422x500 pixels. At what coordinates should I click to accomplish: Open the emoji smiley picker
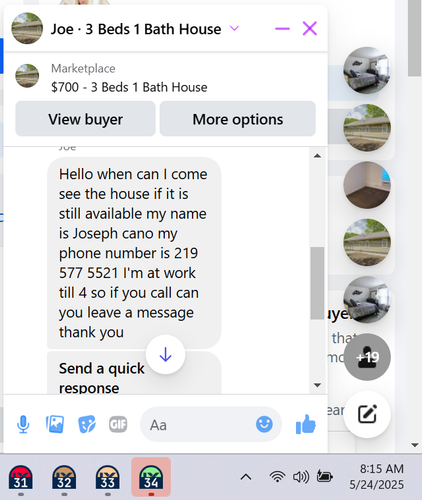(x=264, y=424)
